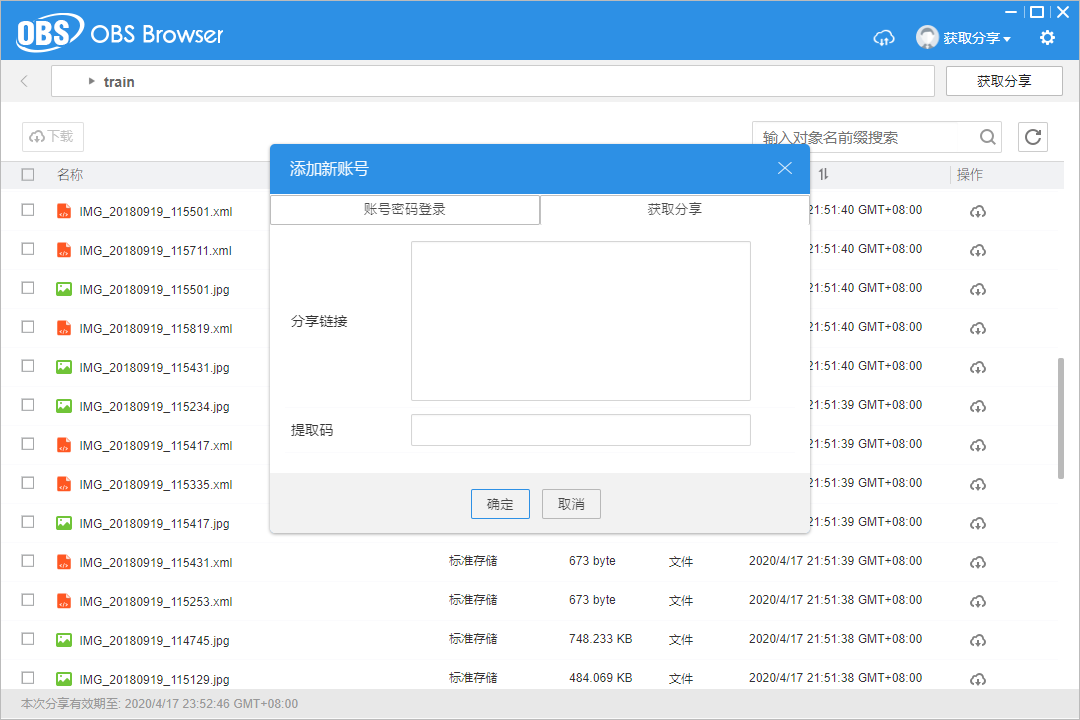Switch to the 获取分享 tab in the dialog
Viewport: 1080px width, 720px height.
[675, 210]
